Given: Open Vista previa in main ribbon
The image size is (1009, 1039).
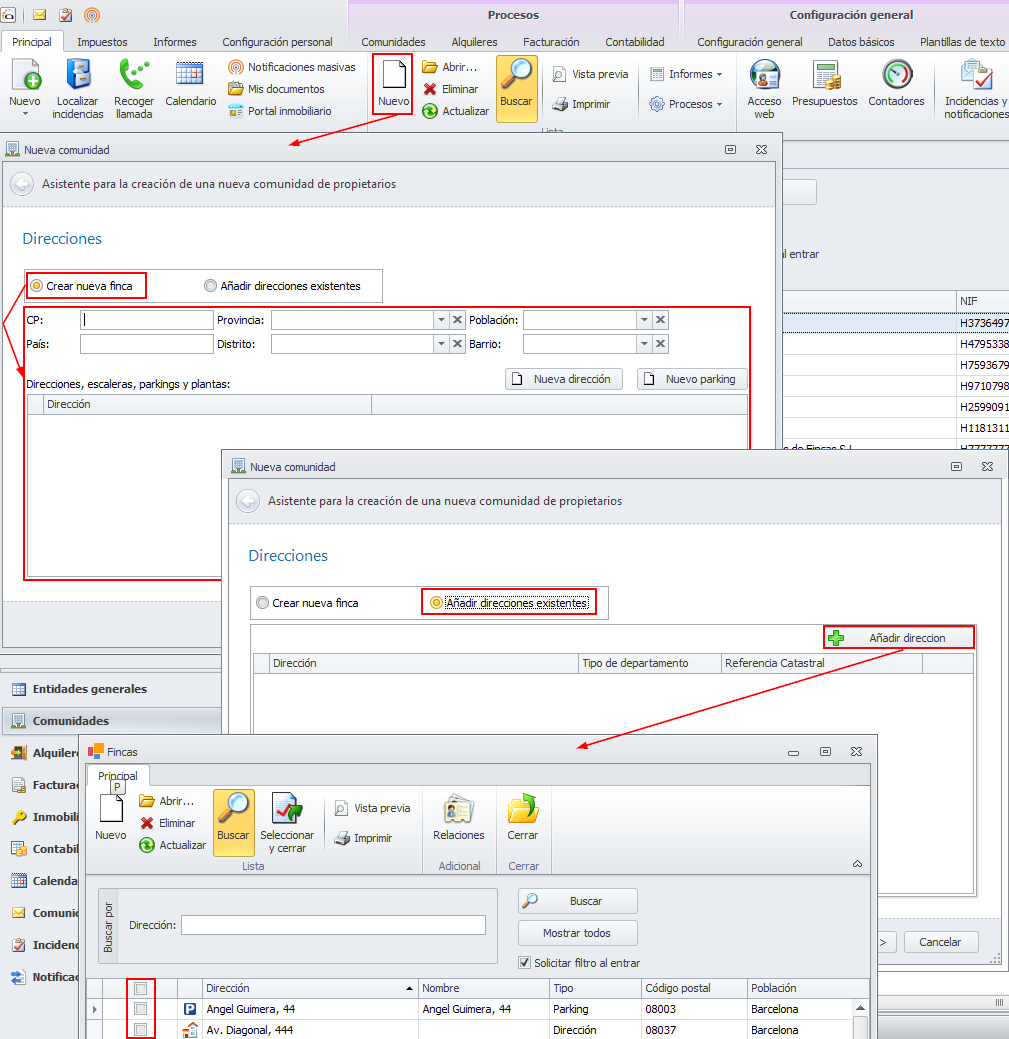Looking at the screenshot, I should [590, 74].
